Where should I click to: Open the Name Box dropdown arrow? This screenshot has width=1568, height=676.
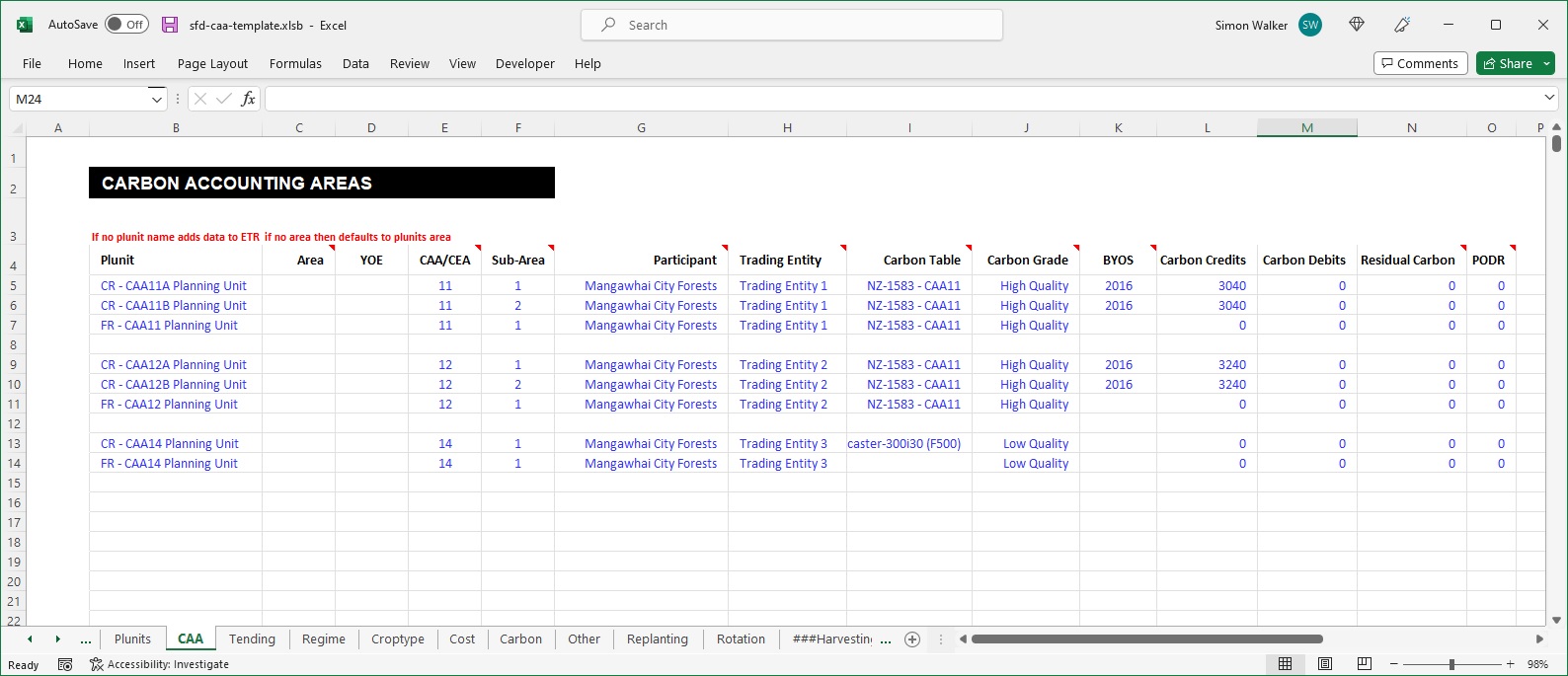[156, 99]
